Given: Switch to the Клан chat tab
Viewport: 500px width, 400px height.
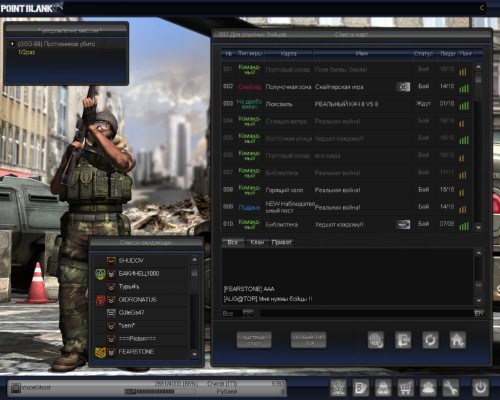Looking at the screenshot, I should click(257, 242).
